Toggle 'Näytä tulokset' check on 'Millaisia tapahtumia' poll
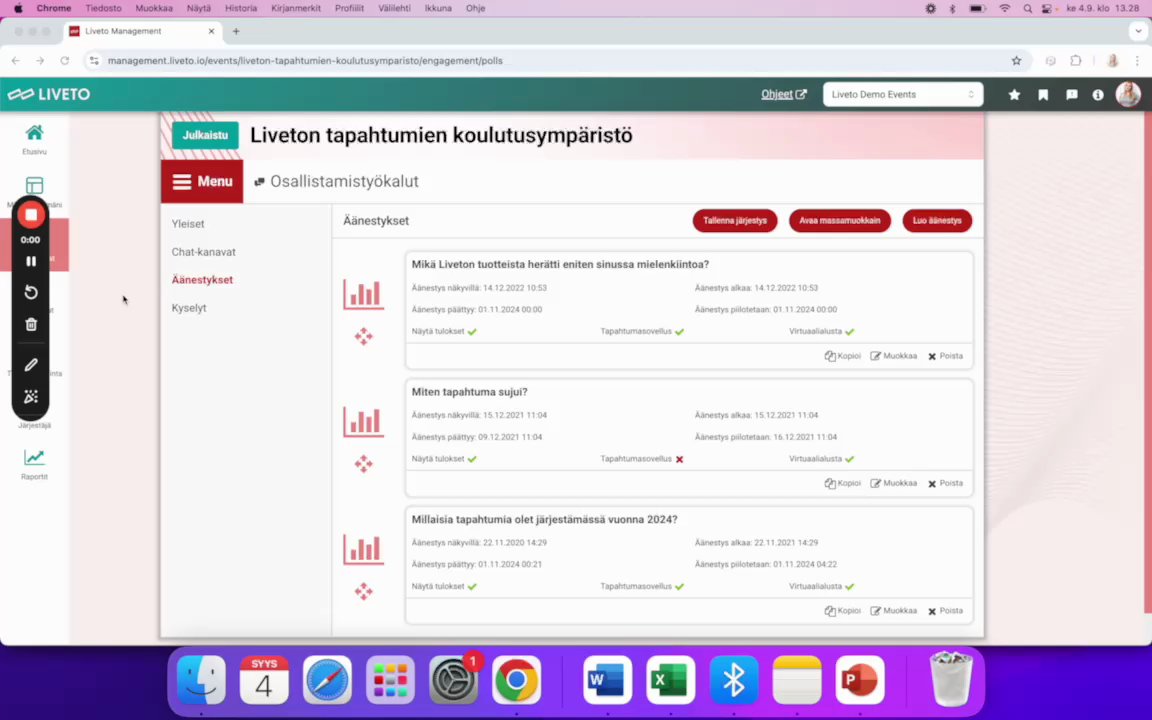Image resolution: width=1152 pixels, height=720 pixels. click(x=472, y=586)
